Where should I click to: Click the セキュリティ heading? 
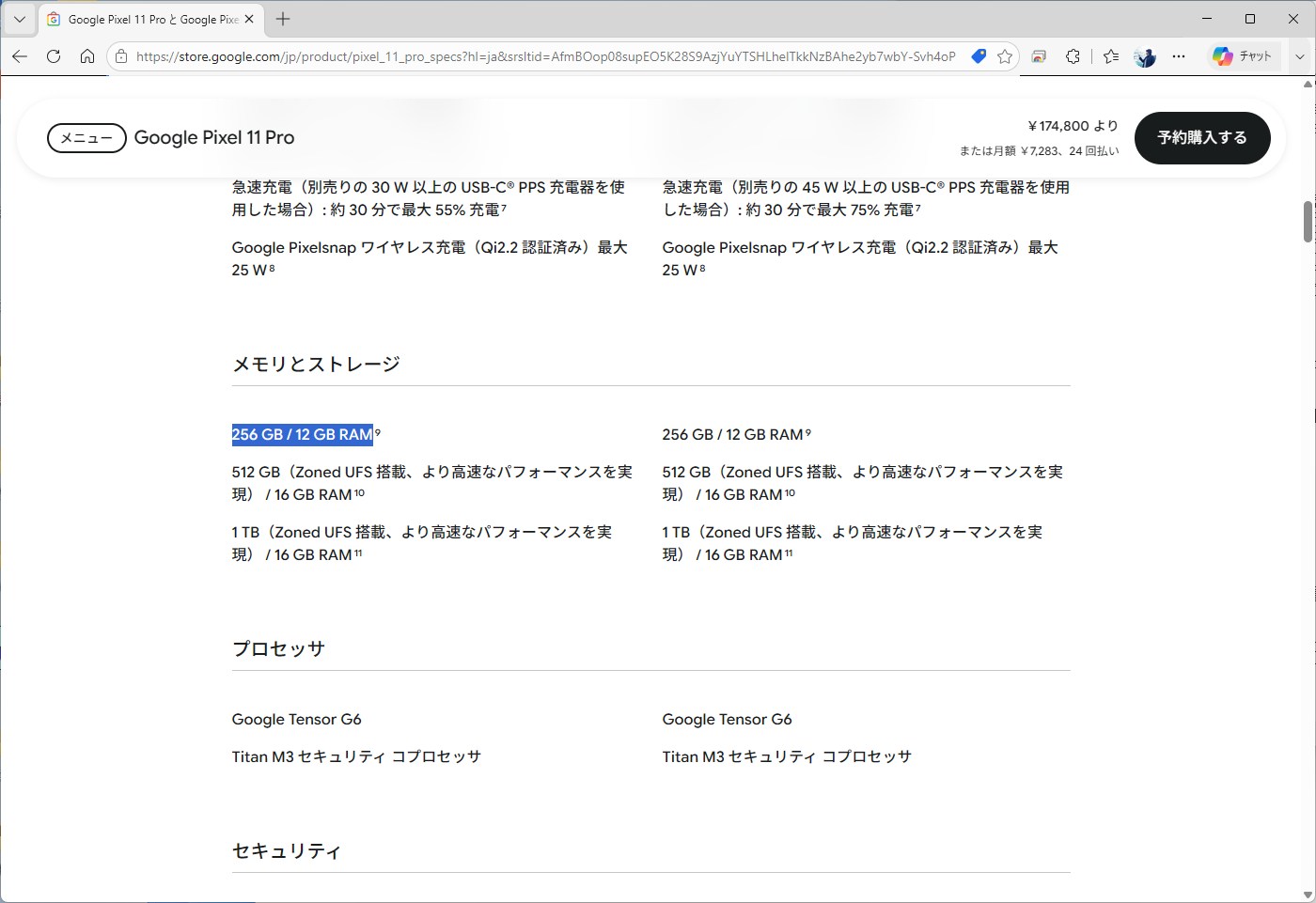click(x=287, y=850)
